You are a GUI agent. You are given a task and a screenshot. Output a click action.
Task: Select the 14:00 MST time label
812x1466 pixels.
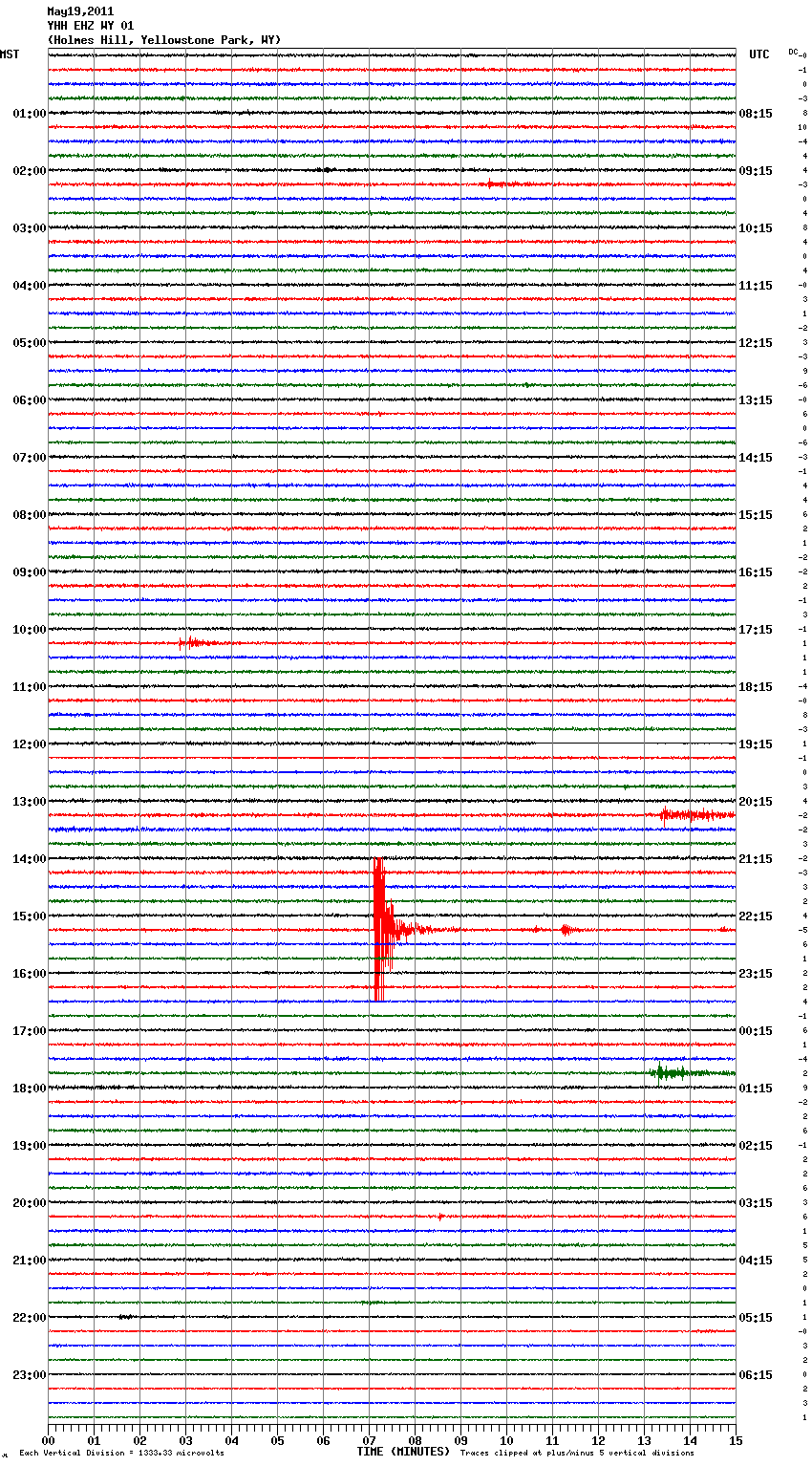30,859
